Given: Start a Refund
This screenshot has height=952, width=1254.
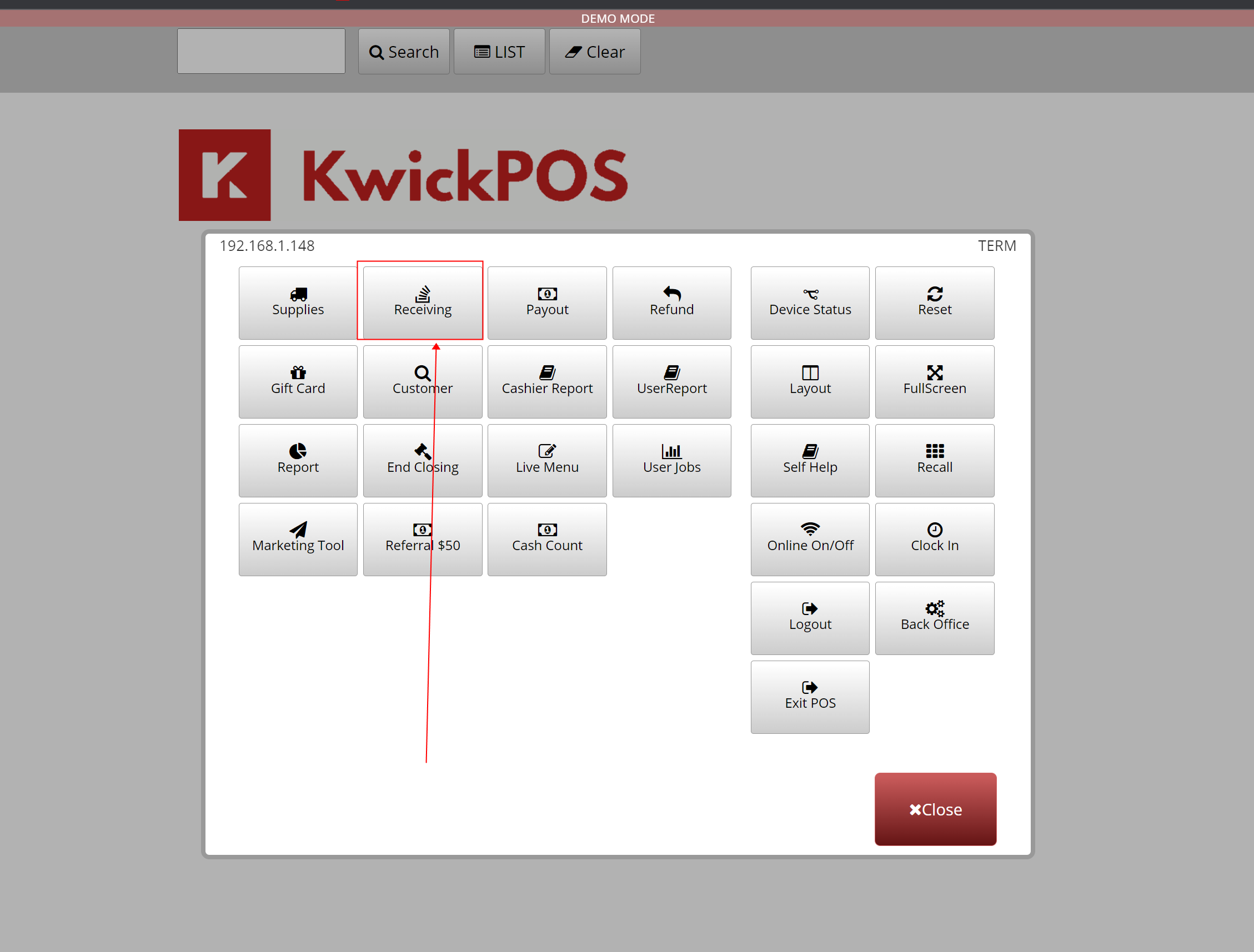Looking at the screenshot, I should coord(672,303).
